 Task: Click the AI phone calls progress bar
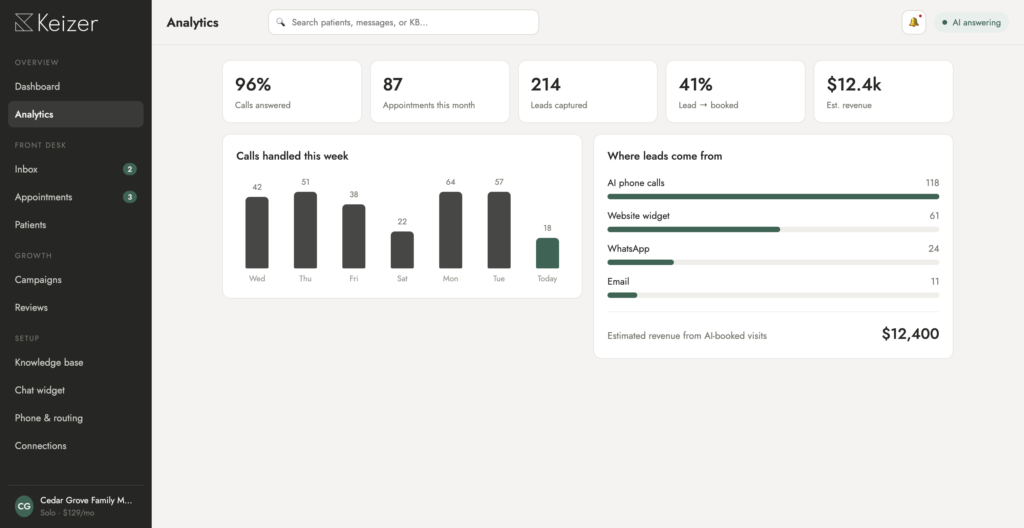click(773, 197)
